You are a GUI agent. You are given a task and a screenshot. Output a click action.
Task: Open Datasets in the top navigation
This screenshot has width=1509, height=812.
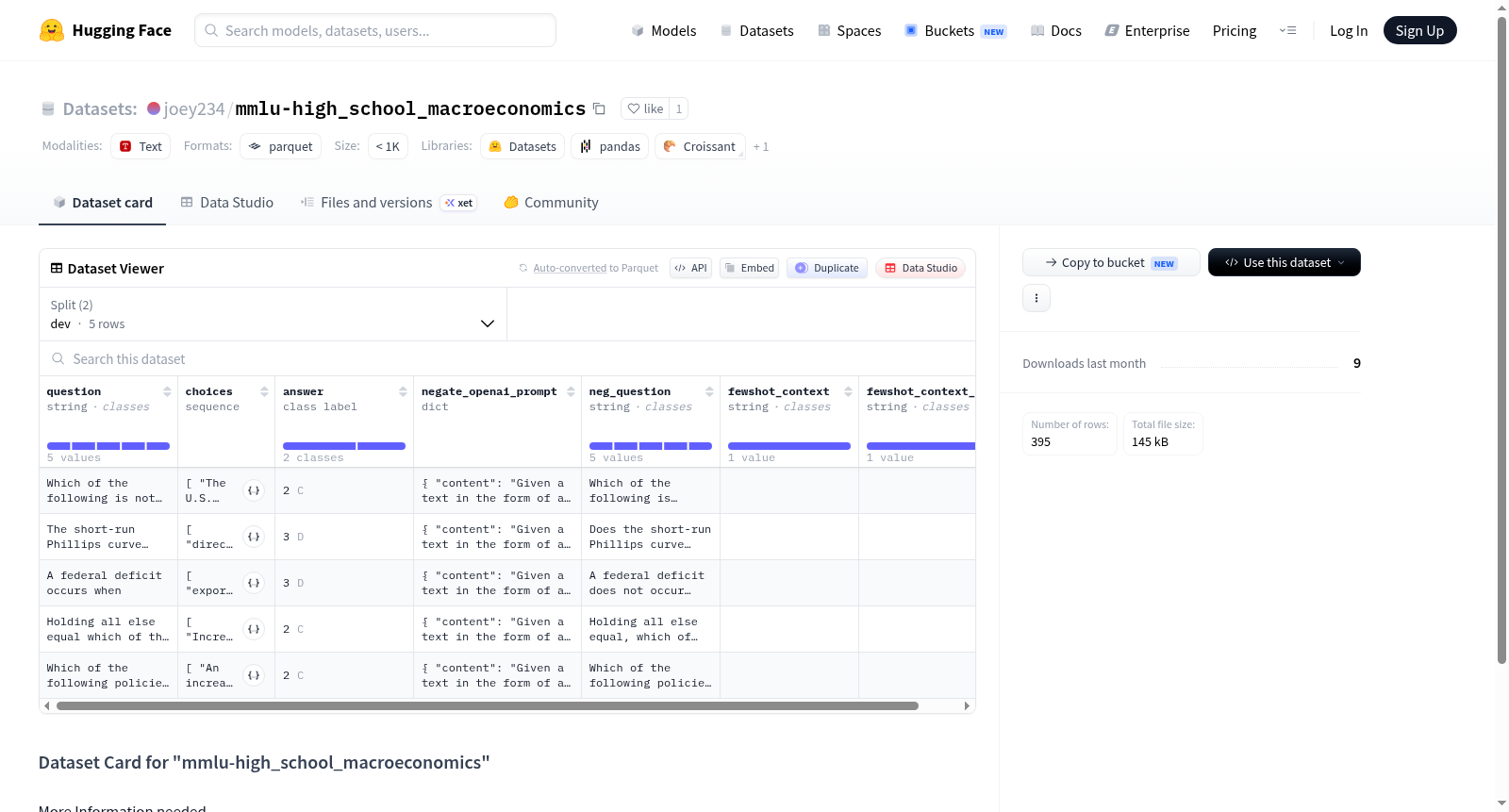coord(756,30)
